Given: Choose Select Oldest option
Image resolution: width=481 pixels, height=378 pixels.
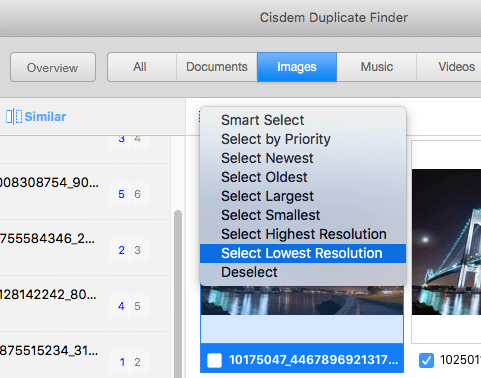Looking at the screenshot, I should tap(303, 177).
